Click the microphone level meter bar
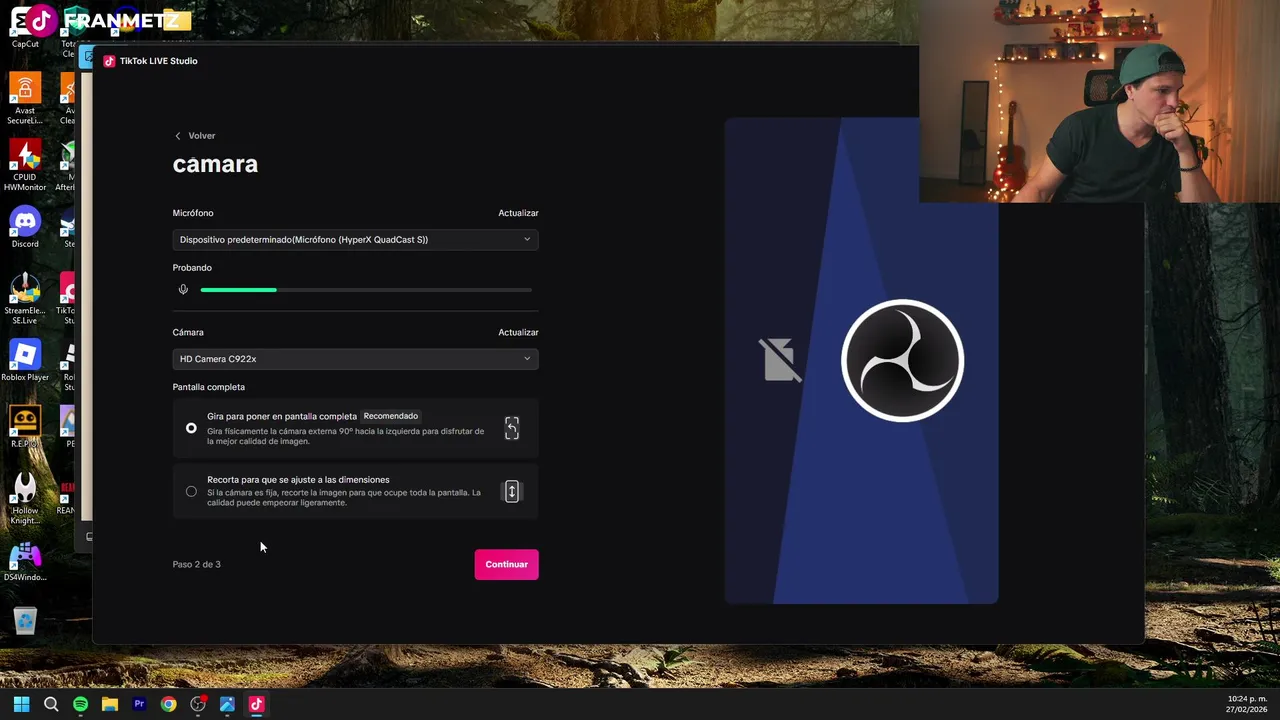 366,290
